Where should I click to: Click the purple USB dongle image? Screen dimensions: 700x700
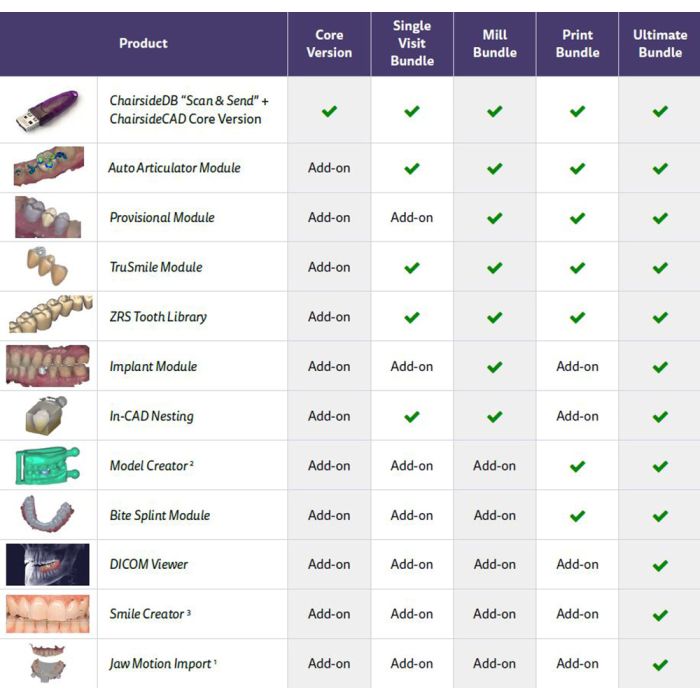pos(47,111)
